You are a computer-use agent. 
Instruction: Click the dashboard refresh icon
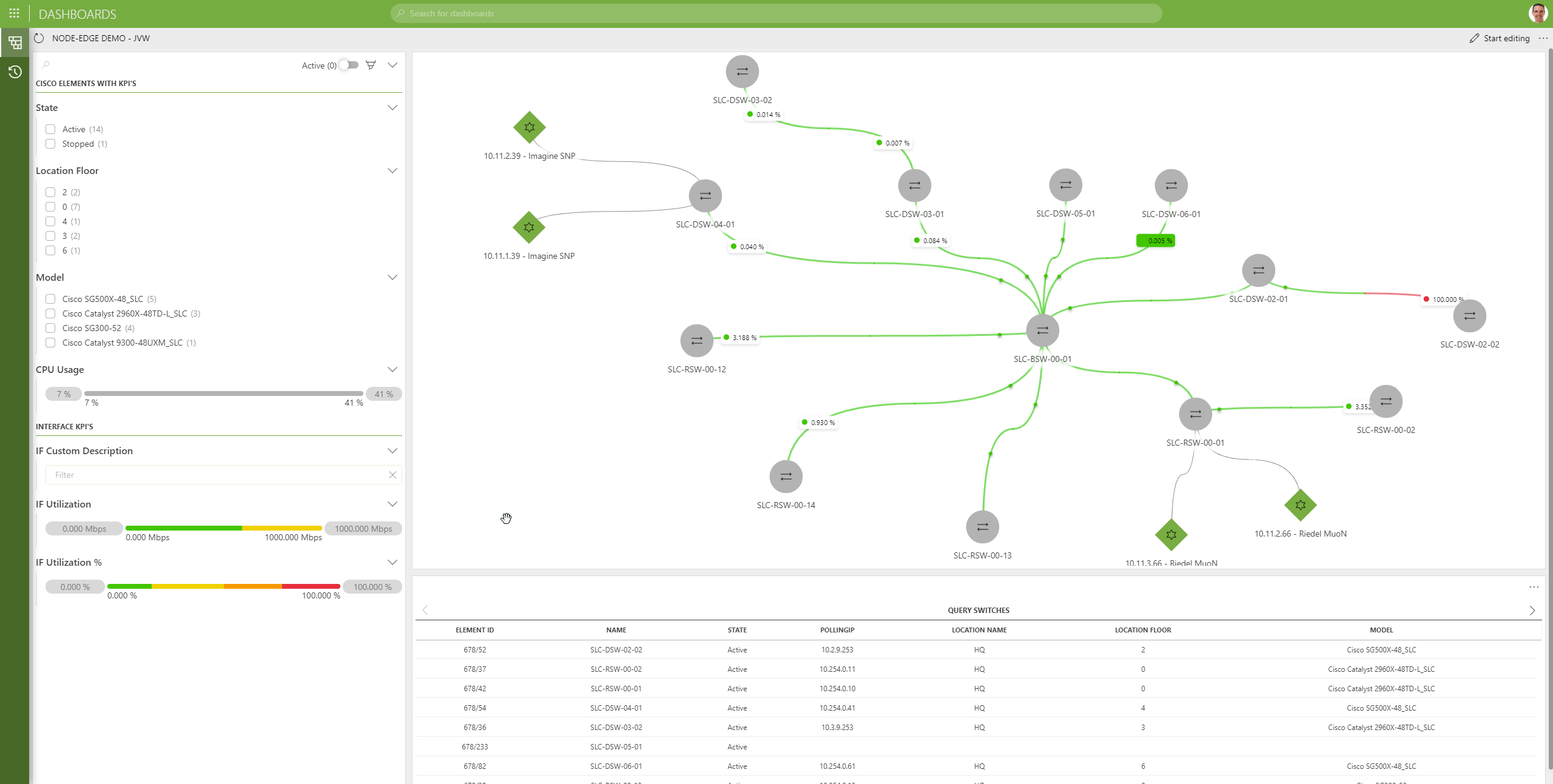click(x=39, y=38)
